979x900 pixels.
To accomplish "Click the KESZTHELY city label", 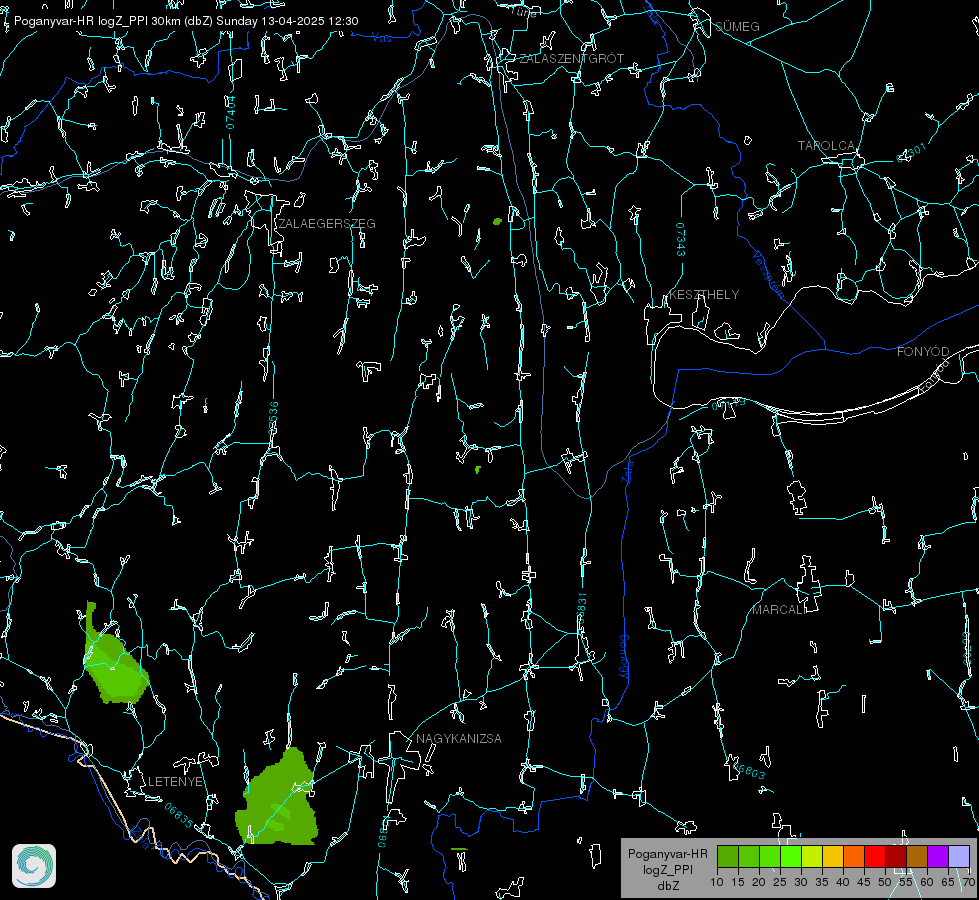I will point(704,294).
